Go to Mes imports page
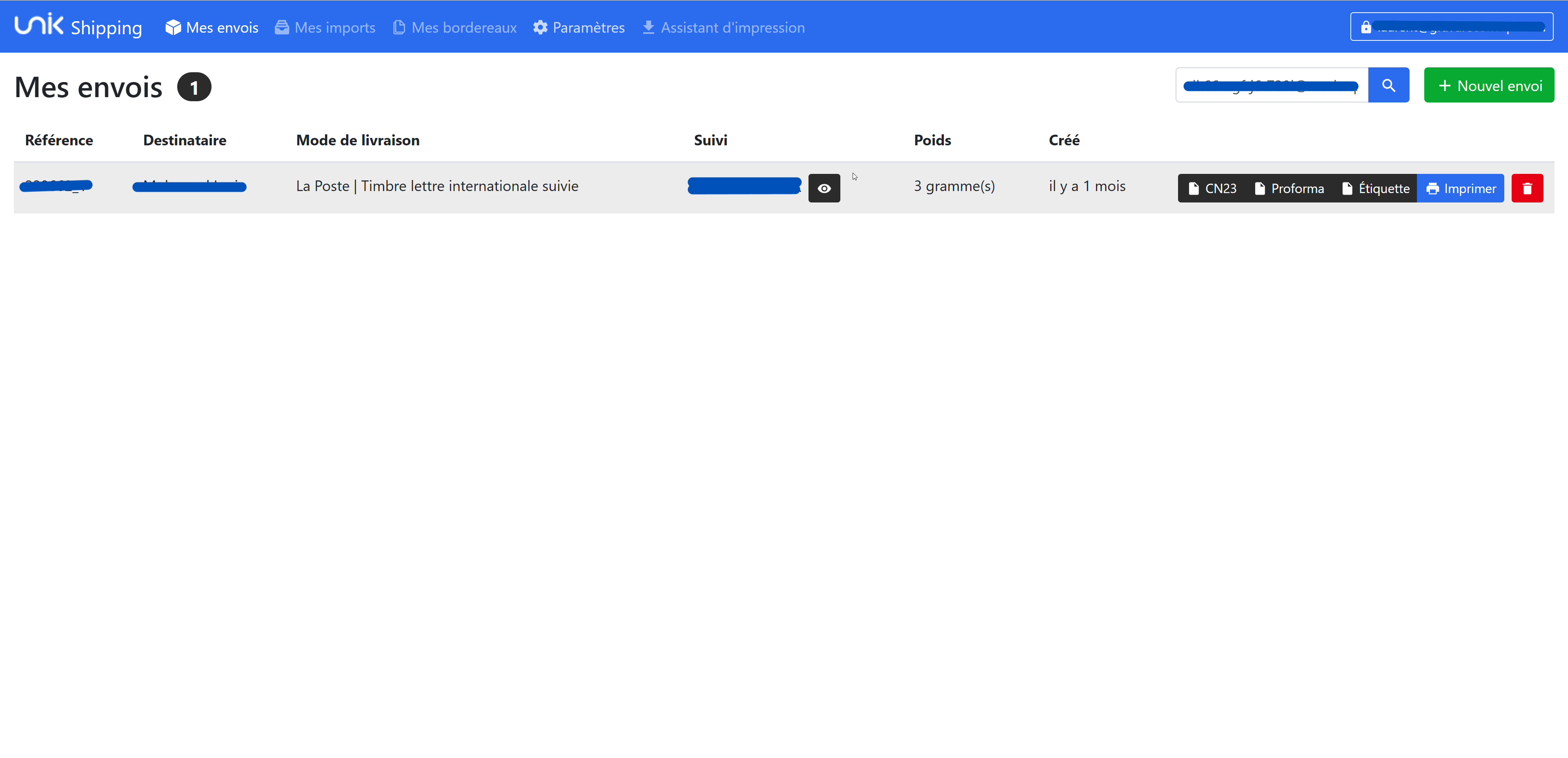1568x758 pixels. 325,27
